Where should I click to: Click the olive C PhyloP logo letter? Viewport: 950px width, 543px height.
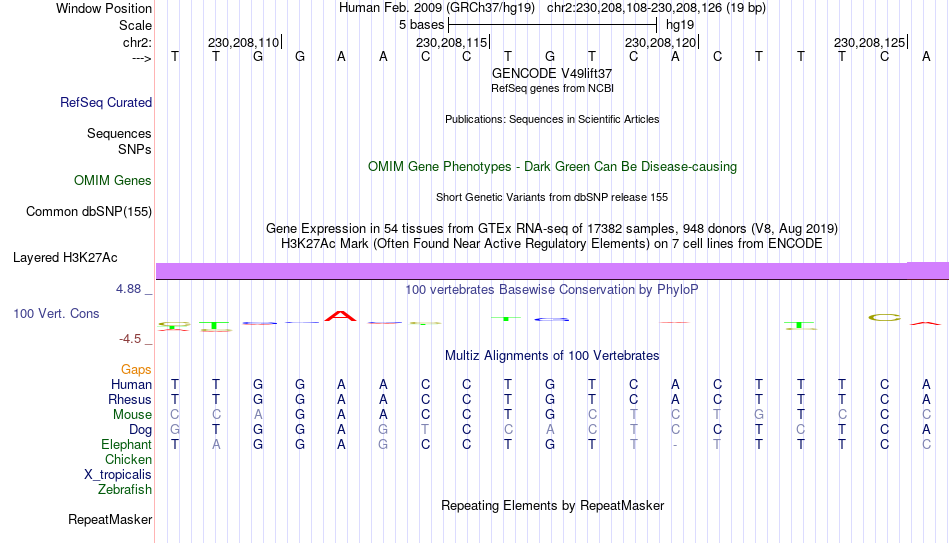coord(885,318)
